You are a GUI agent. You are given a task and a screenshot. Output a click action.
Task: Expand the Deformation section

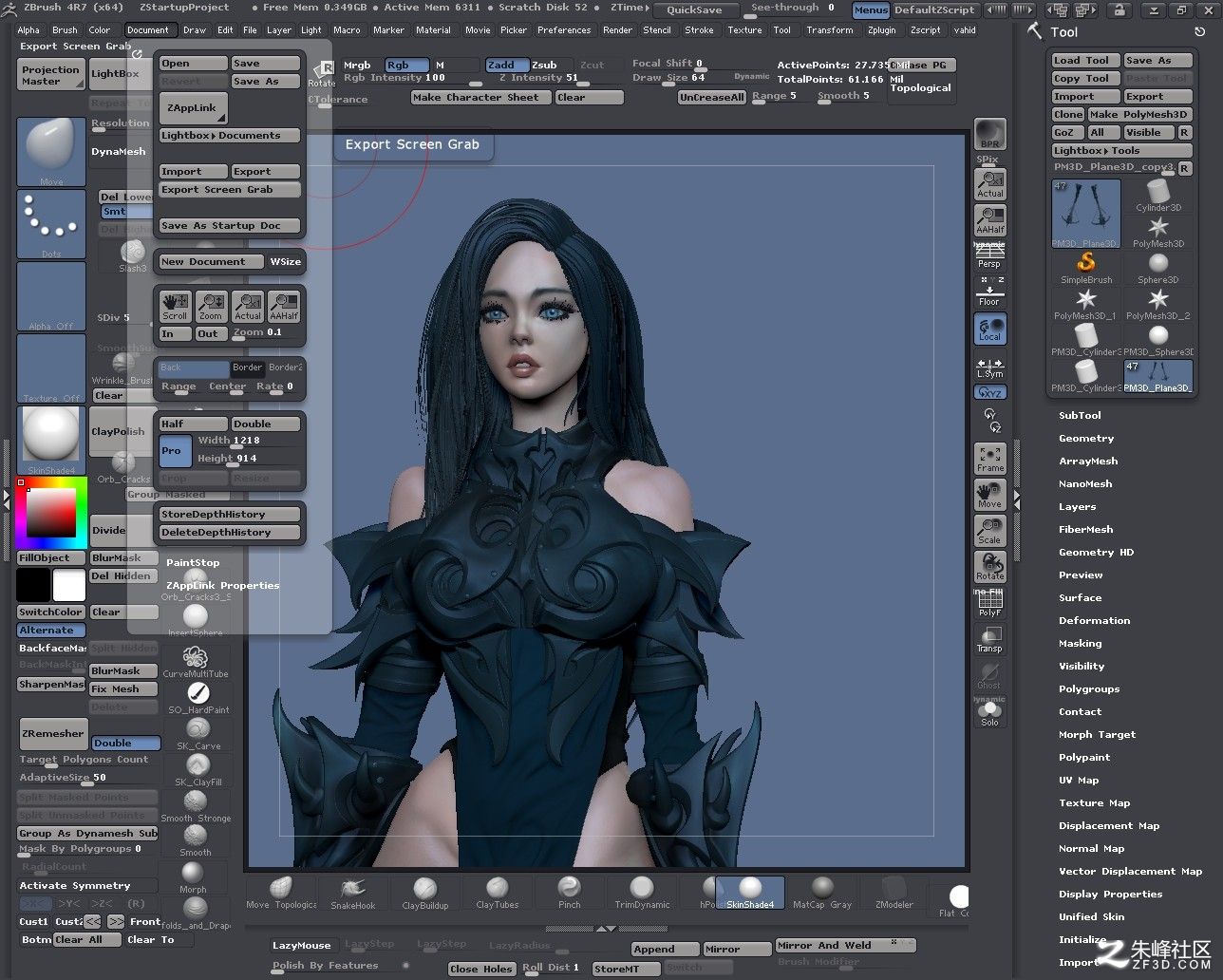[1094, 620]
